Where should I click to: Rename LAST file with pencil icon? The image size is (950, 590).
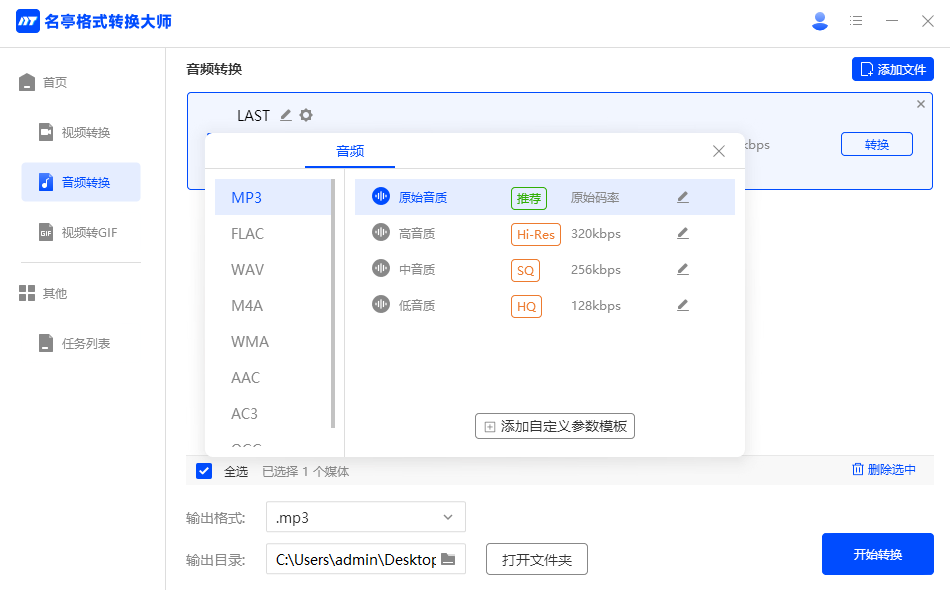tap(286, 115)
